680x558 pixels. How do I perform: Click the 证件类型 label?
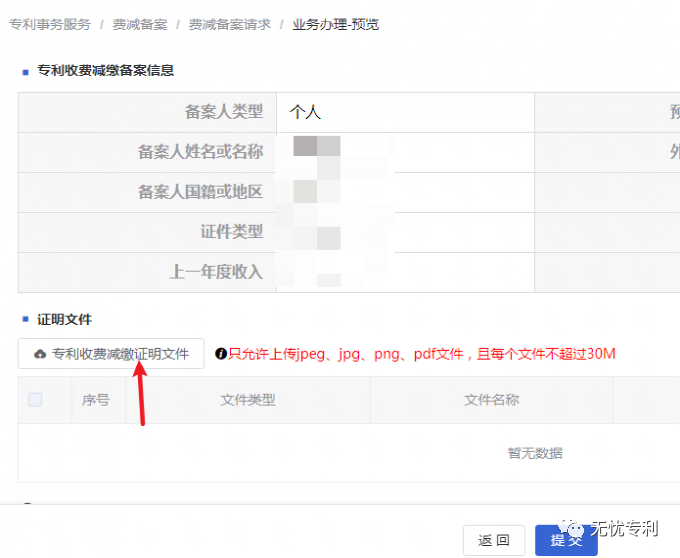pyautogui.click(x=232, y=232)
